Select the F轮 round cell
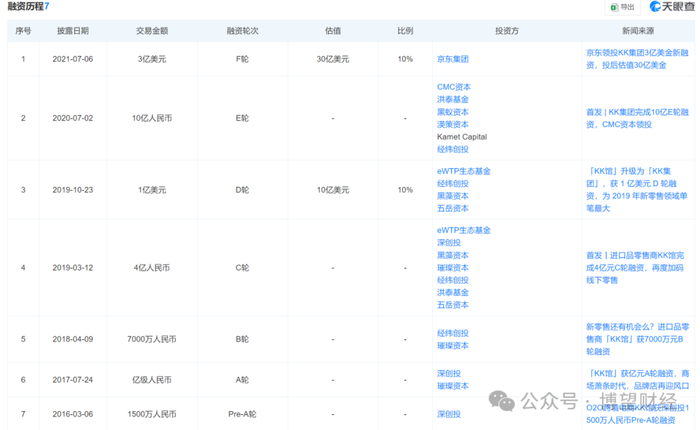The image size is (700, 430). [242, 59]
